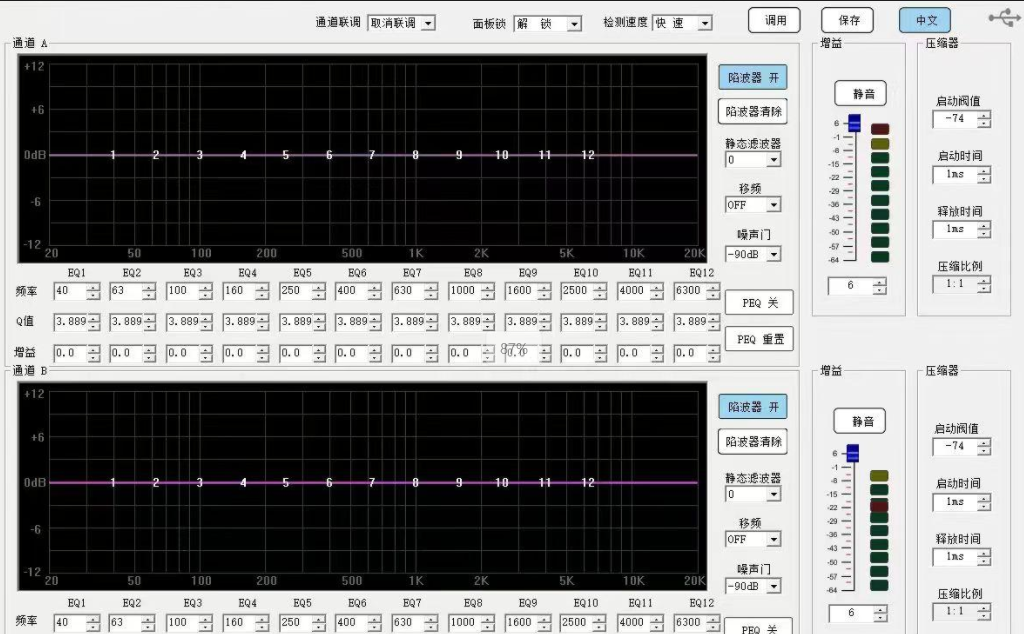Click Channel B EQ4 frequency field 160
Image resolution: width=1024 pixels, height=634 pixels.
tap(240, 622)
